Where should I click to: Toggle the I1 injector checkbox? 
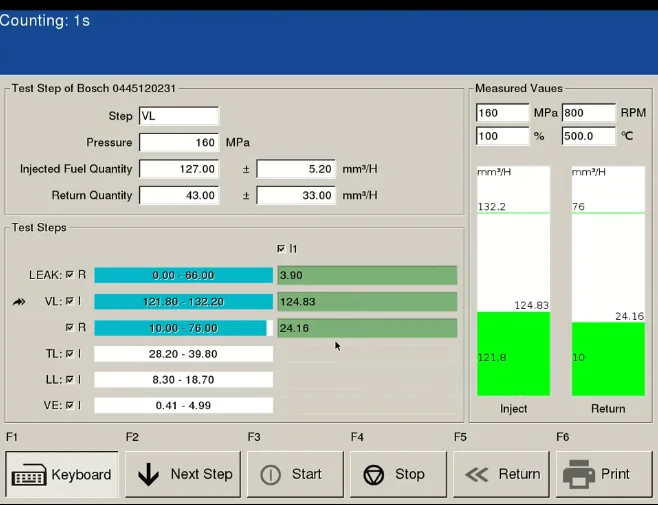click(x=281, y=249)
